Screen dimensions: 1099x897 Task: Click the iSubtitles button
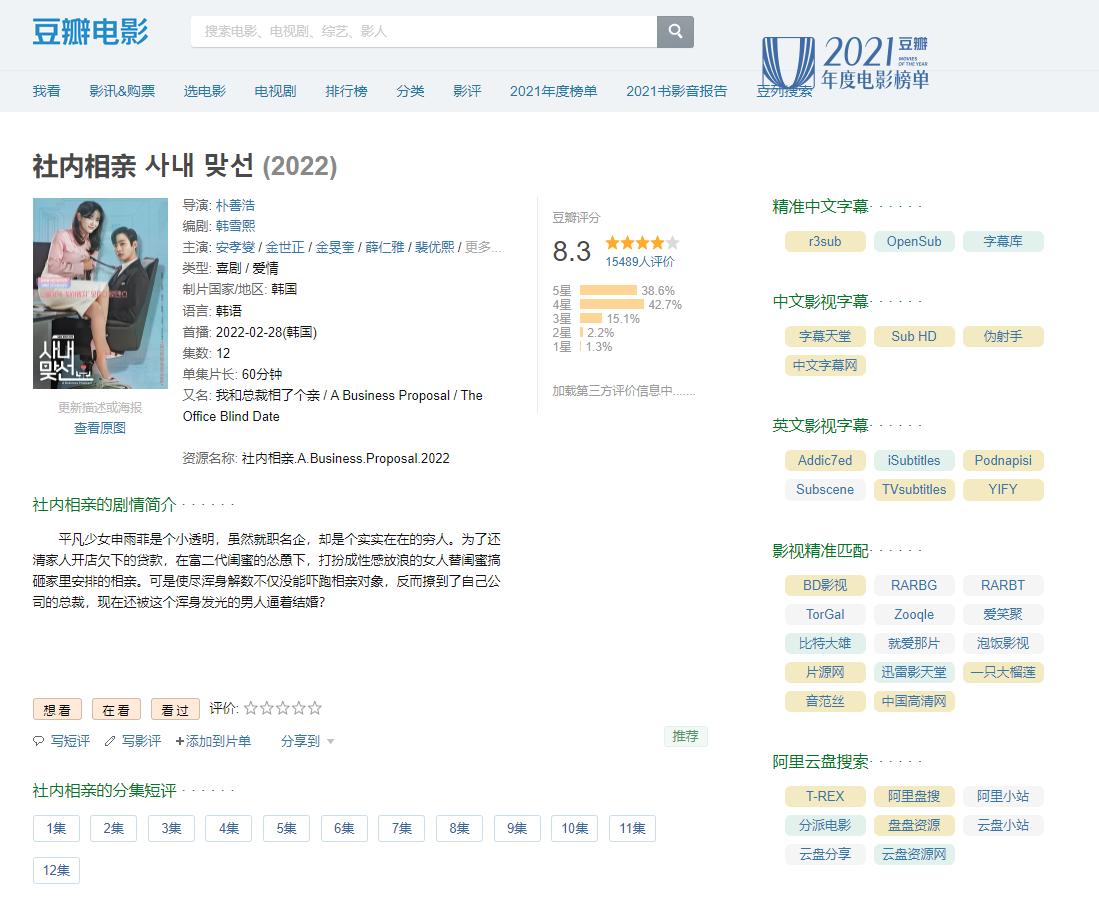(914, 460)
